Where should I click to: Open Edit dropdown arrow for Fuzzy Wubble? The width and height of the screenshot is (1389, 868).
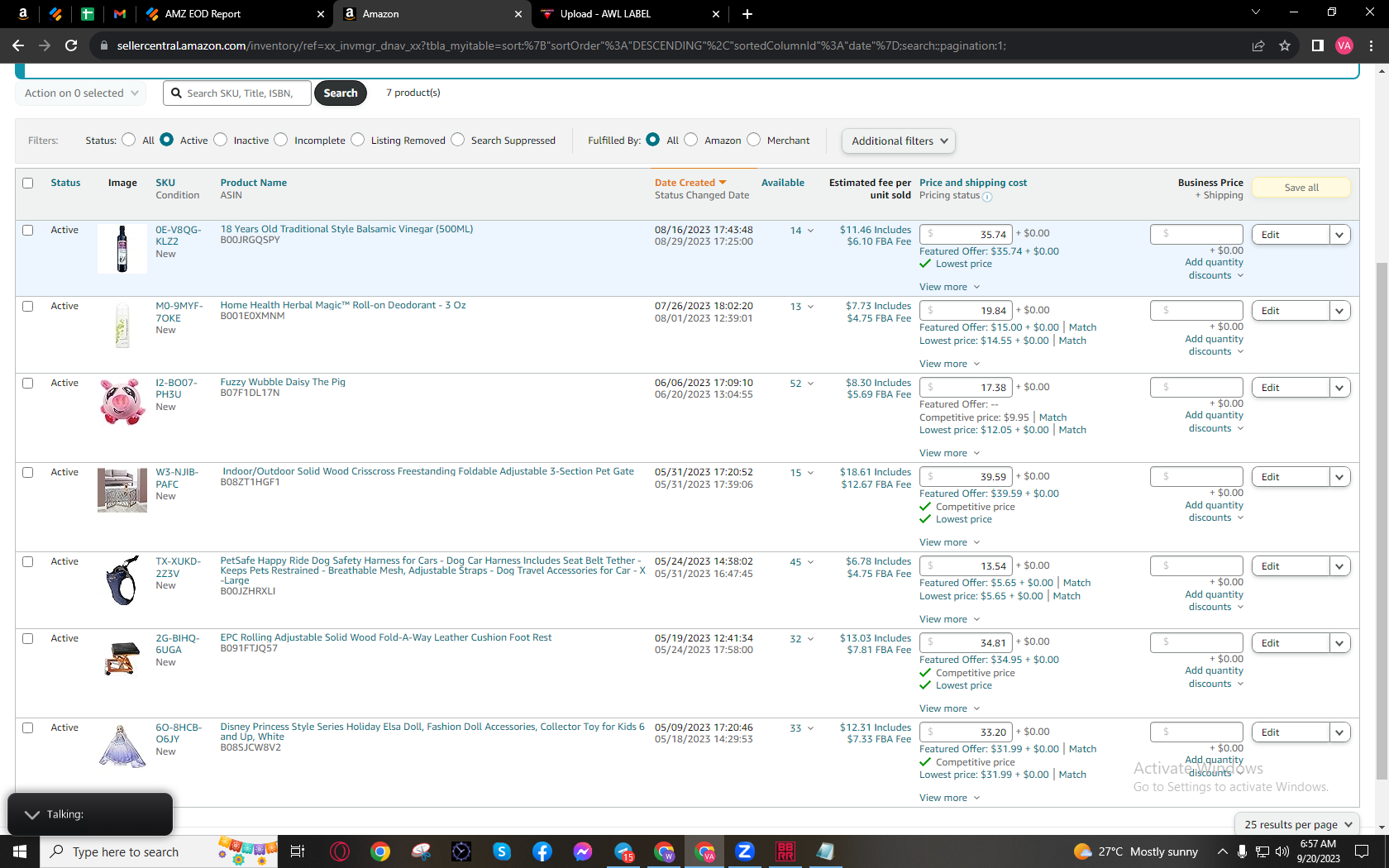click(x=1340, y=388)
